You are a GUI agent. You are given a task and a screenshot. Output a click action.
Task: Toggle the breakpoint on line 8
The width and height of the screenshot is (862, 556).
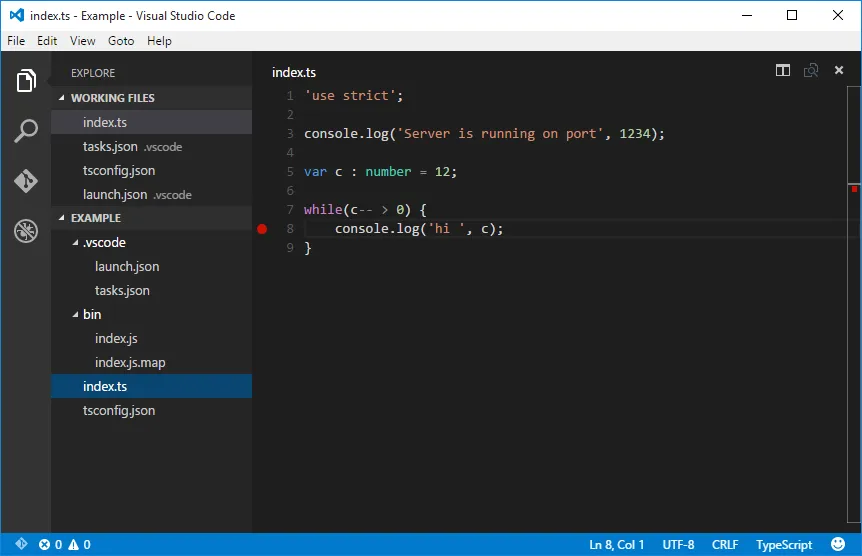coord(262,229)
